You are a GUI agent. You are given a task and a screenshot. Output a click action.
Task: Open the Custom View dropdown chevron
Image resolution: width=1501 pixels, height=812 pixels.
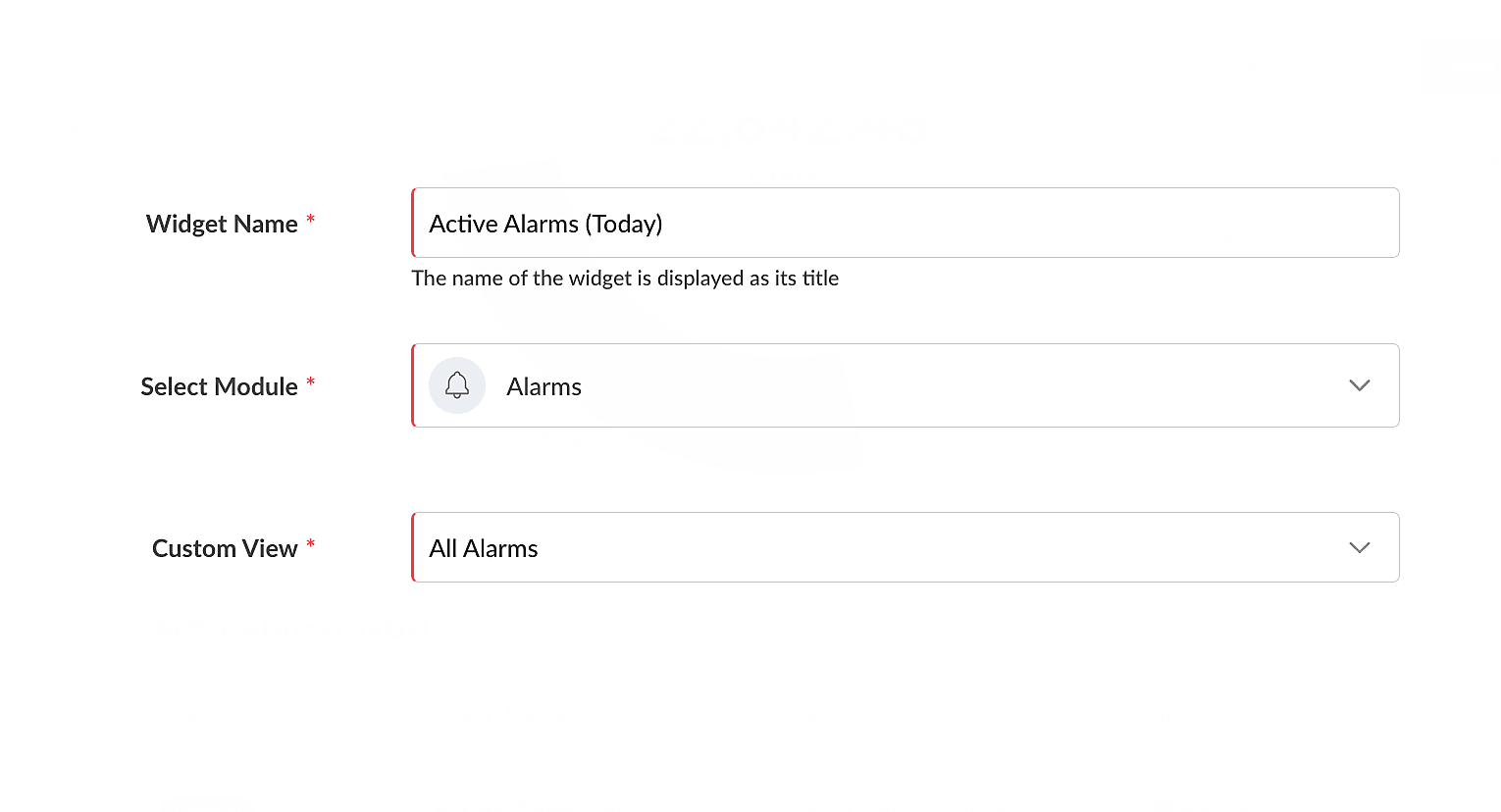coord(1359,547)
